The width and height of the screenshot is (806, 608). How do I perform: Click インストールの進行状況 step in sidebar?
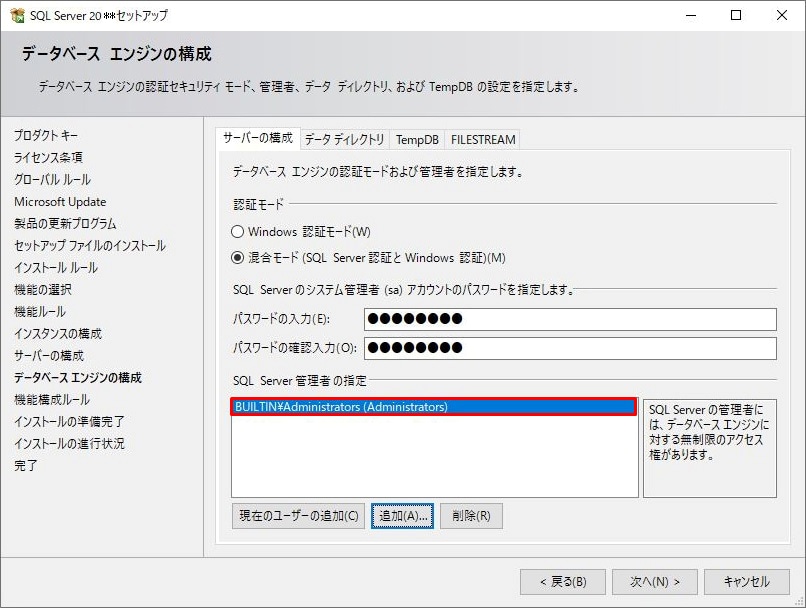(69, 444)
